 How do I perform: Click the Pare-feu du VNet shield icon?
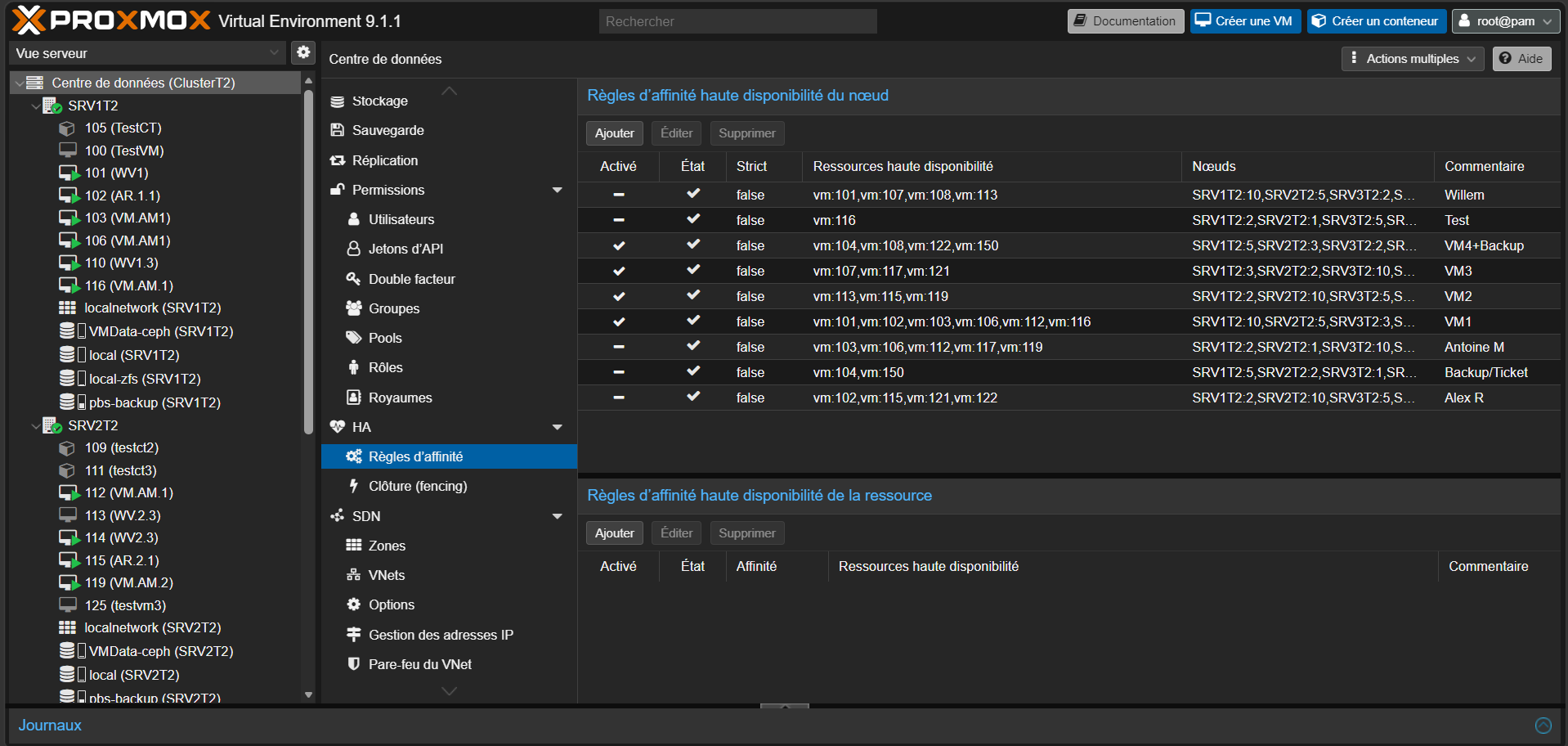click(353, 664)
